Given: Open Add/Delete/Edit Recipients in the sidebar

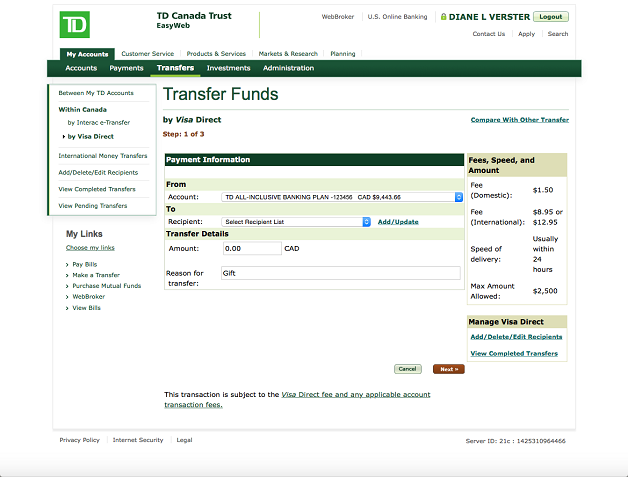Looking at the screenshot, I should pos(98,173).
